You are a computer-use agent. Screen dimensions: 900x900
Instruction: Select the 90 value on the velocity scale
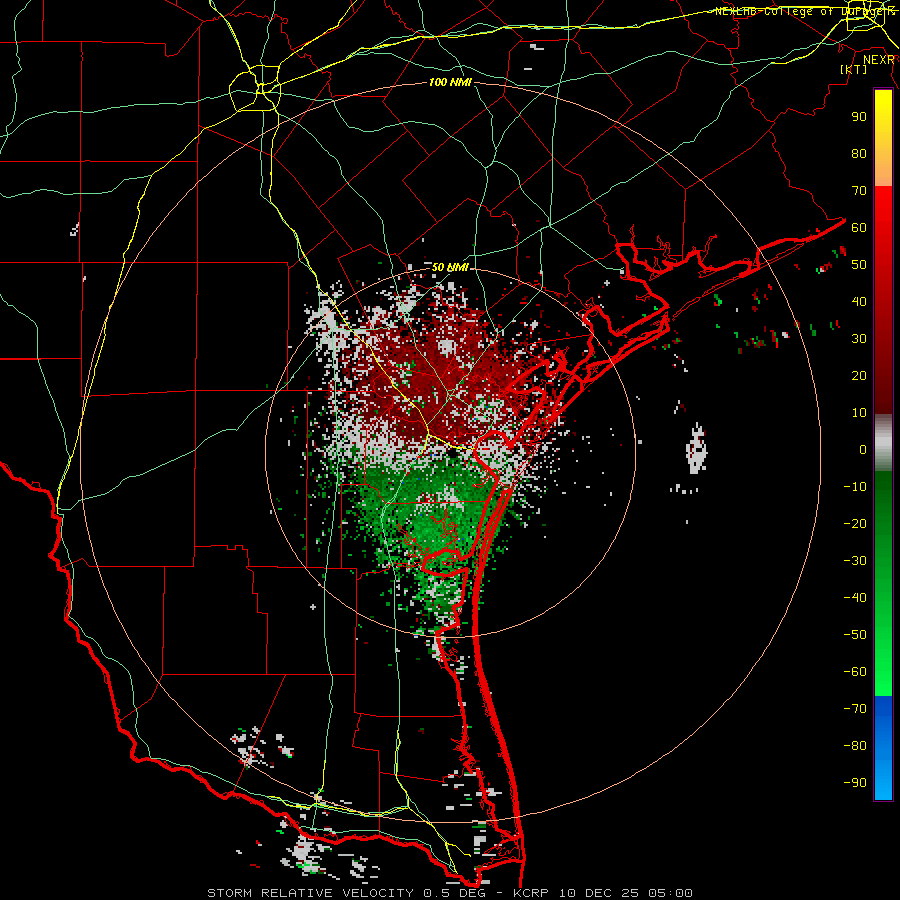859,117
